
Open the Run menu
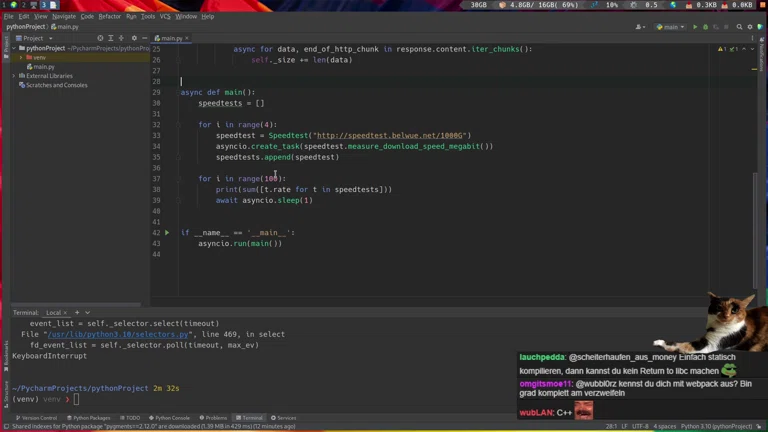[x=131, y=16]
